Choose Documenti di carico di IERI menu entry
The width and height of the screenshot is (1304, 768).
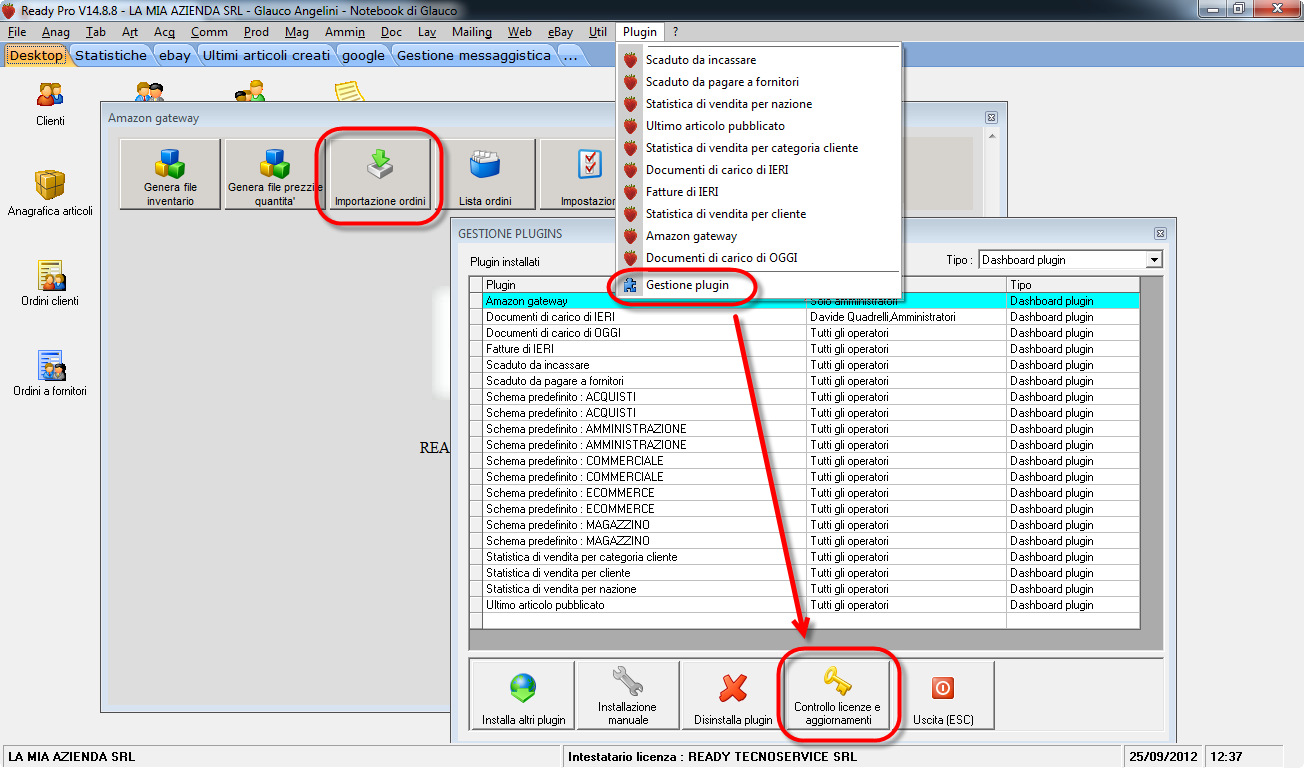(x=760, y=170)
